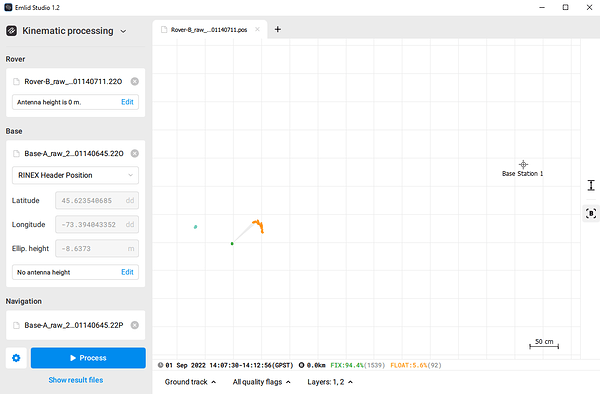Add a new tab with plus icon
The image size is (600, 394).
point(278,29)
